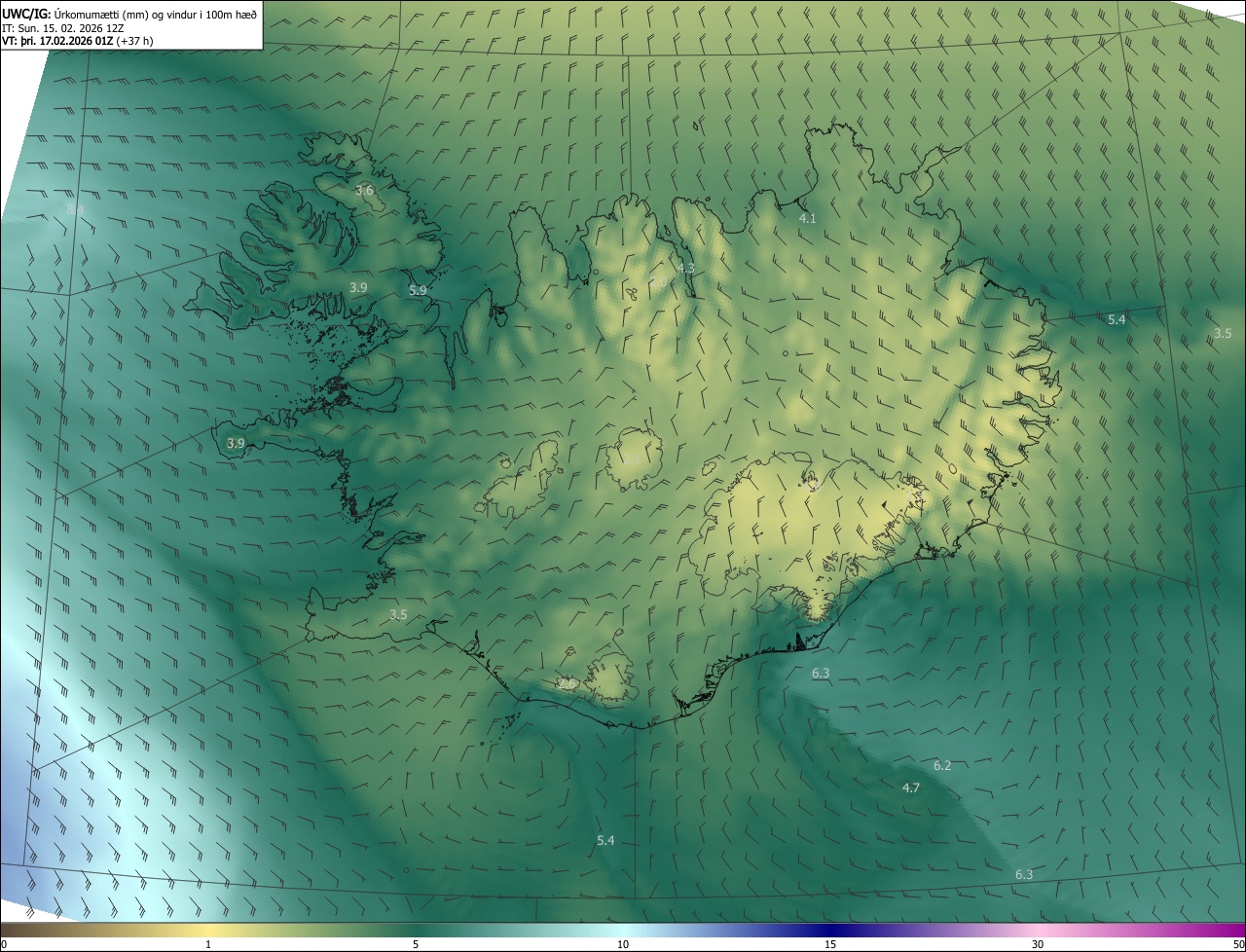Viewport: 1246px width, 952px height.
Task: Click the "1" tick on the color scale
Action: (x=208, y=944)
